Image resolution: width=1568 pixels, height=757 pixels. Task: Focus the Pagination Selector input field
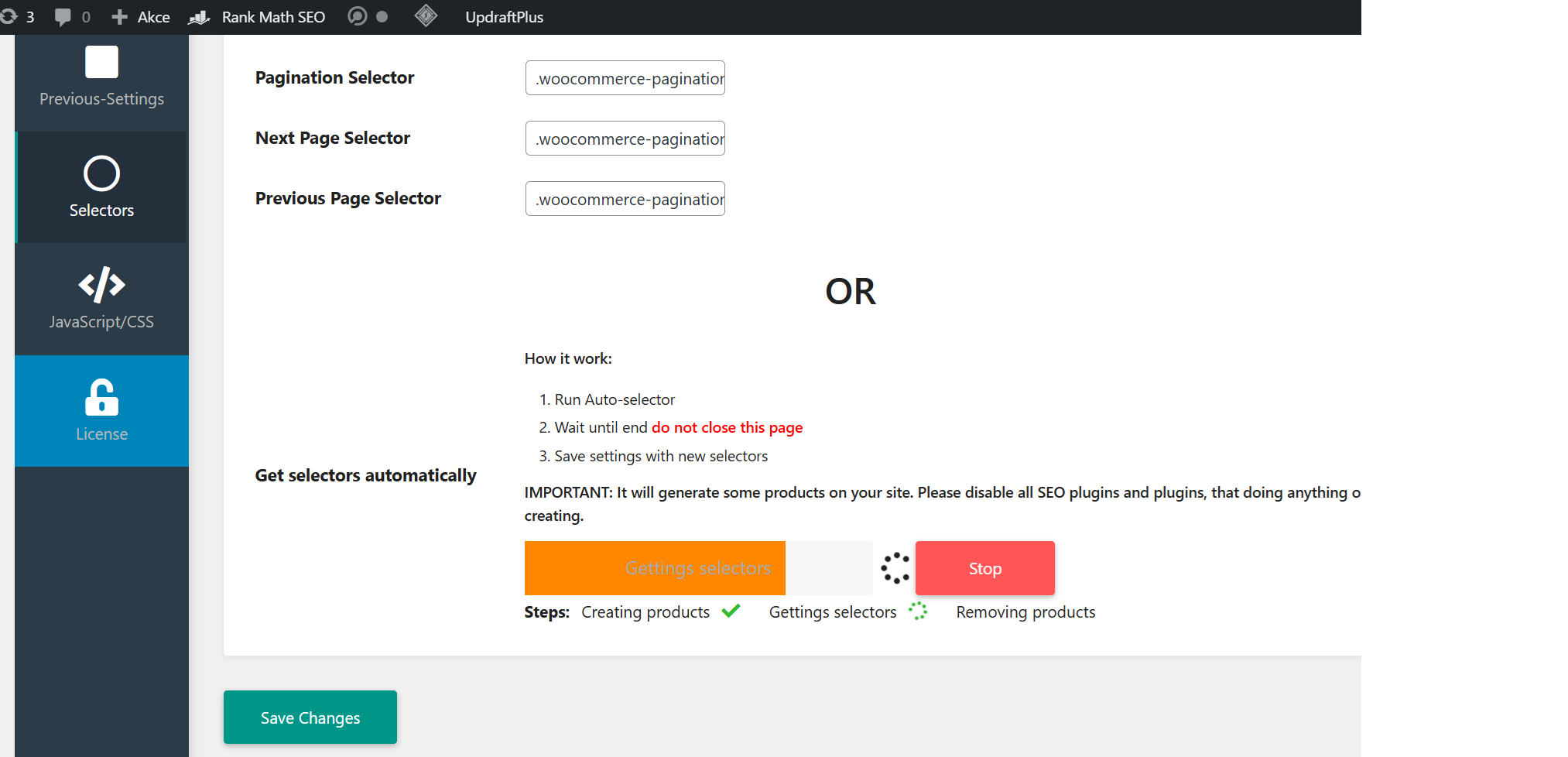625,78
